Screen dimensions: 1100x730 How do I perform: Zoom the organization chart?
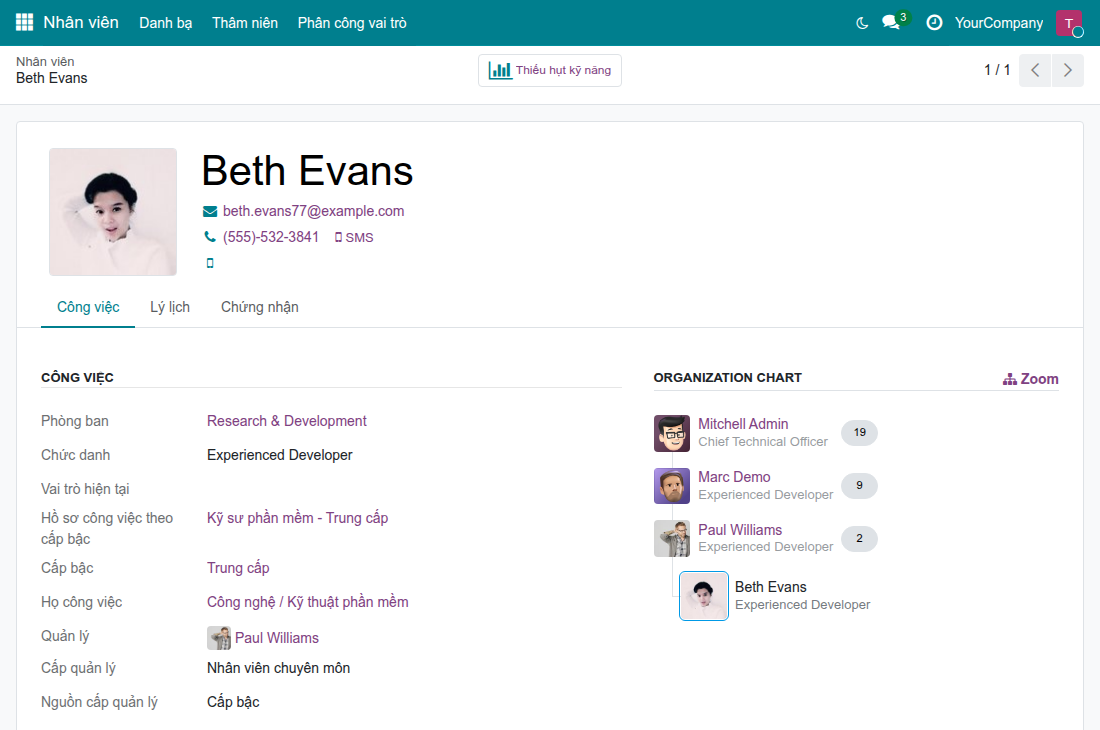(1031, 379)
